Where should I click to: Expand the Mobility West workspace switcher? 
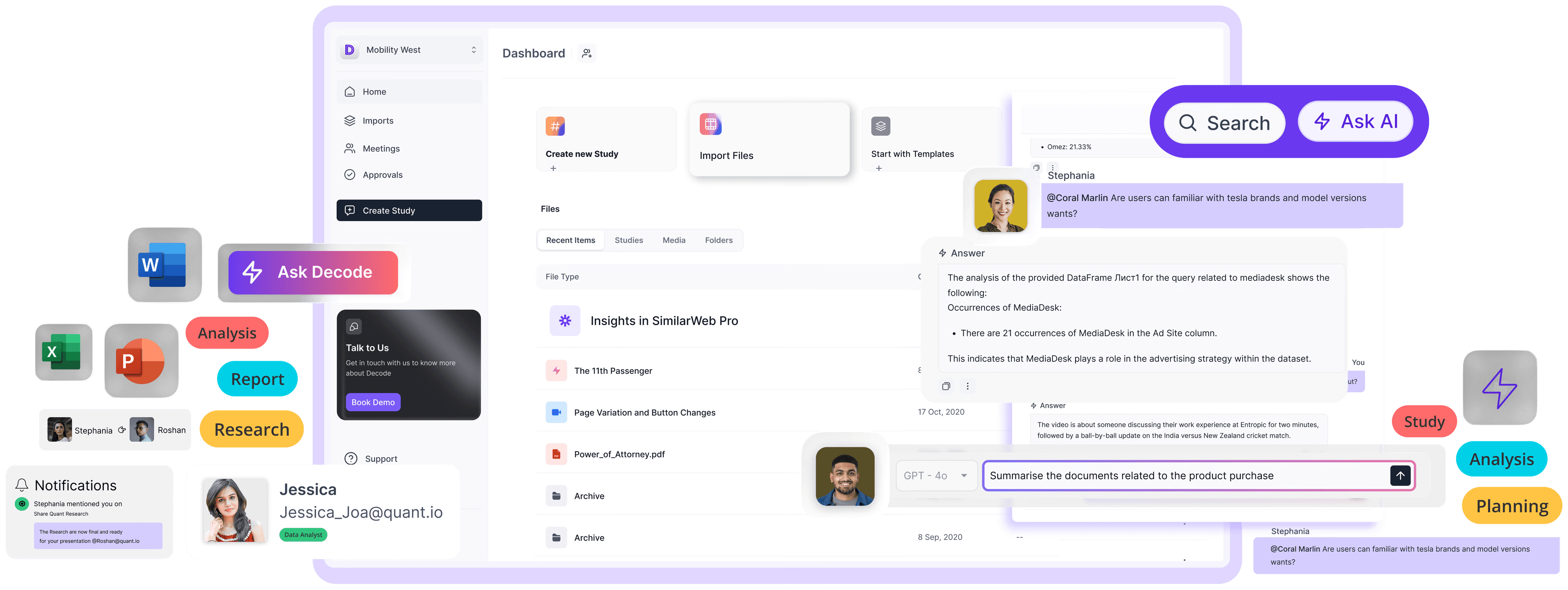coord(473,50)
